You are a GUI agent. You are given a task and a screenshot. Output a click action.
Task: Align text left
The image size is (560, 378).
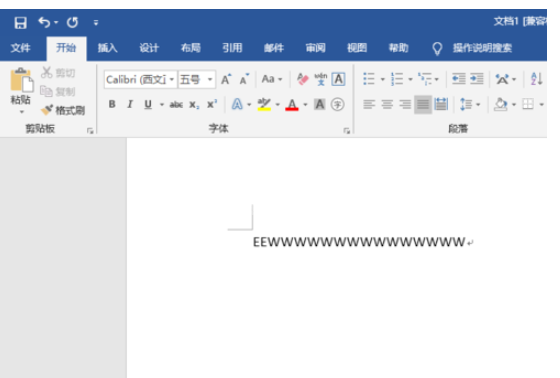tap(369, 104)
